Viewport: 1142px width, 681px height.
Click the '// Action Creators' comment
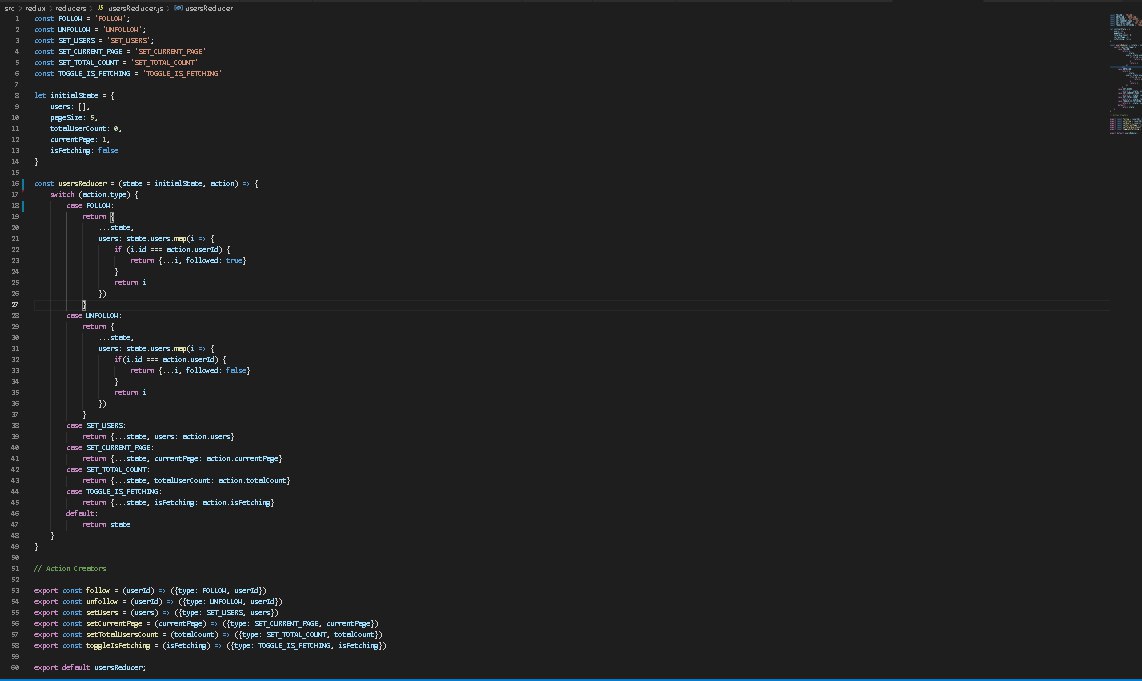(70, 568)
